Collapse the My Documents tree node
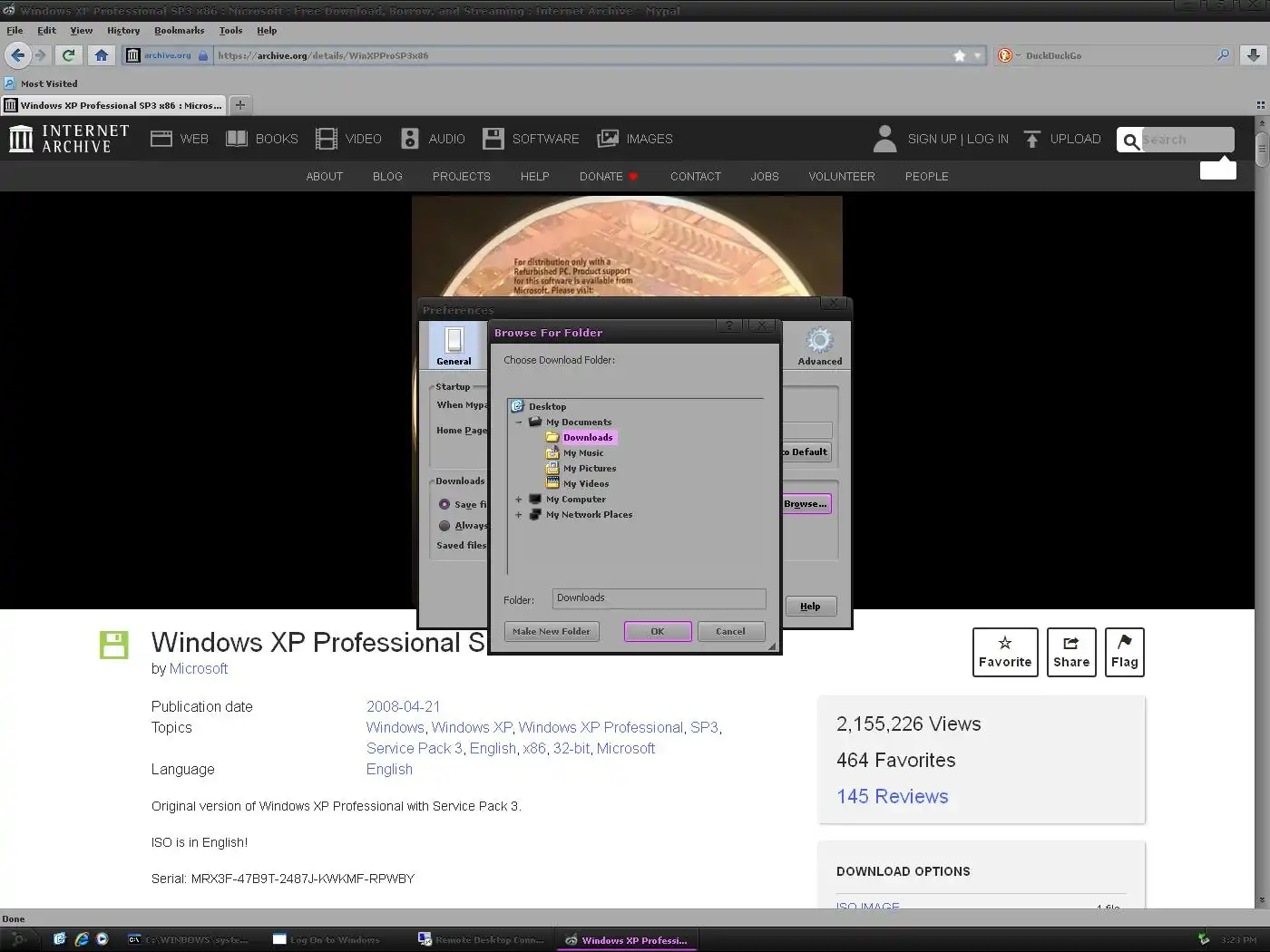 [x=519, y=422]
